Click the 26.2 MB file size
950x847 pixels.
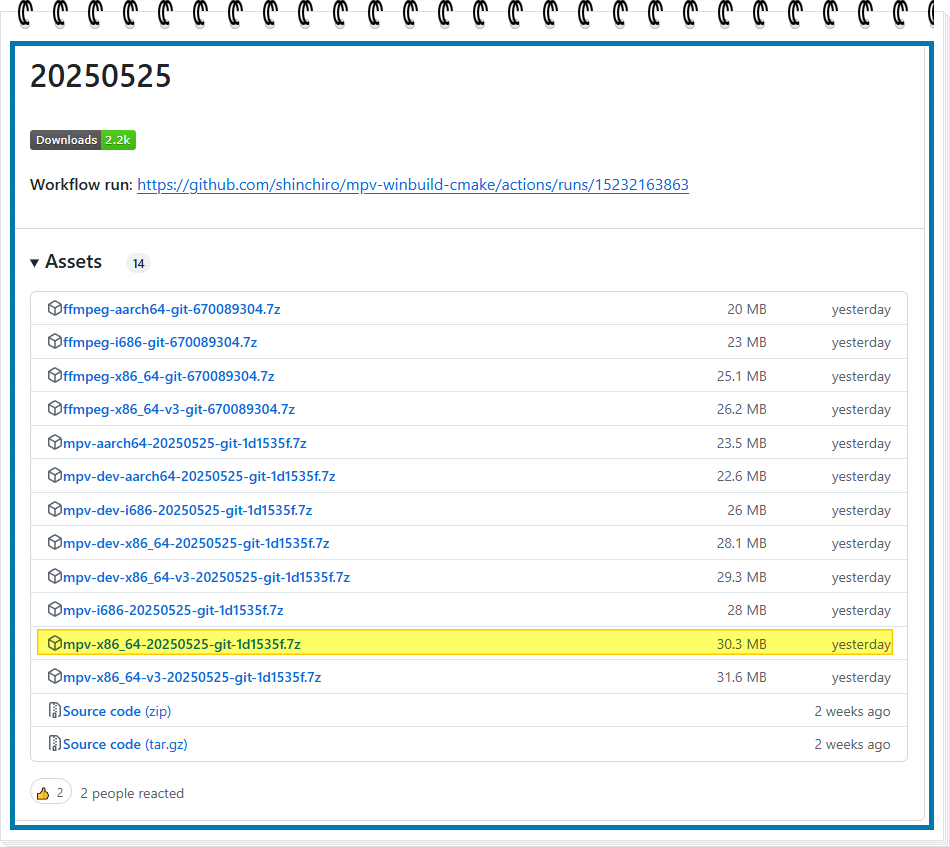[x=742, y=410]
